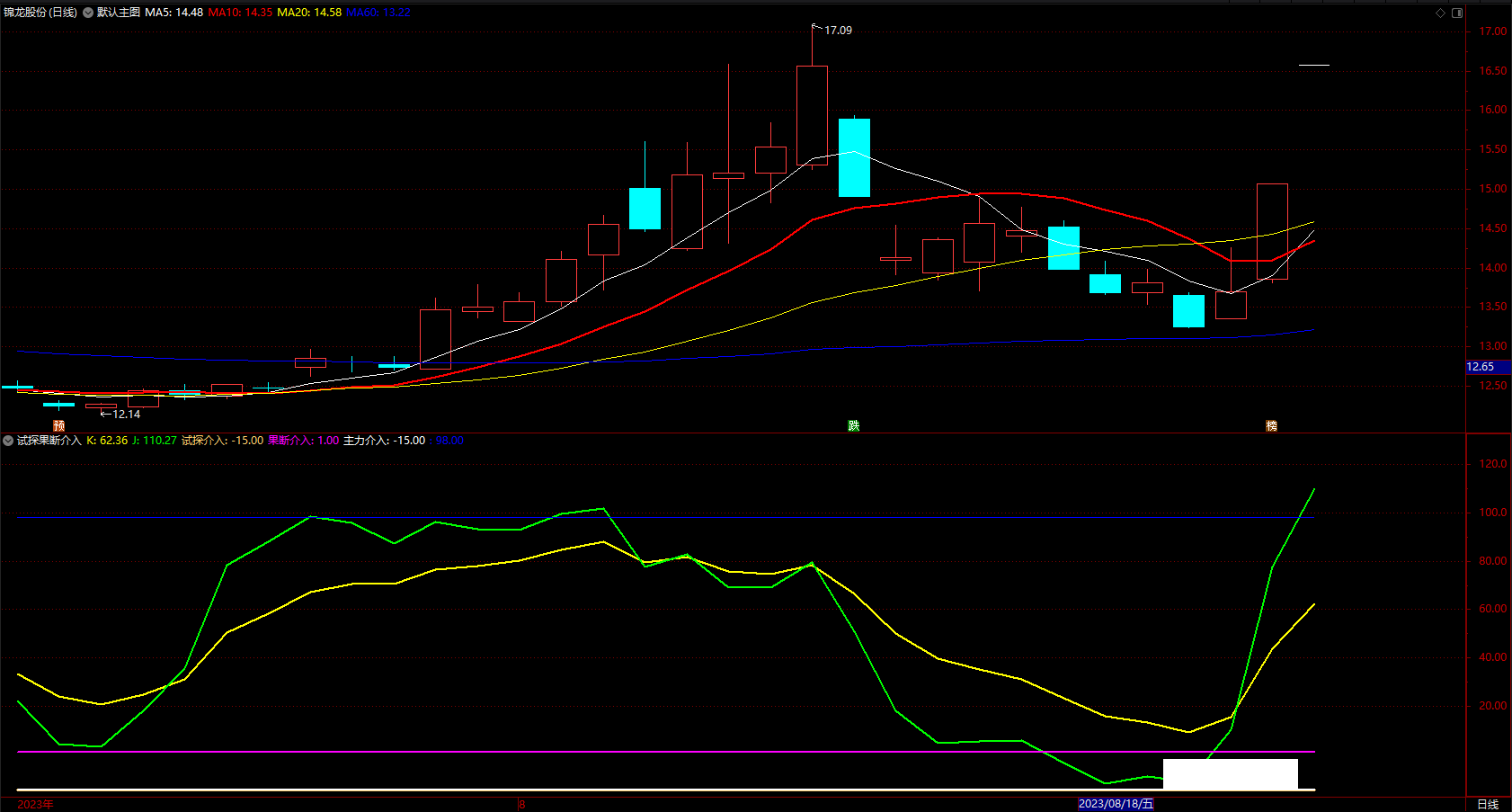Click the 2023/08/18/五 date marker

click(x=1116, y=804)
